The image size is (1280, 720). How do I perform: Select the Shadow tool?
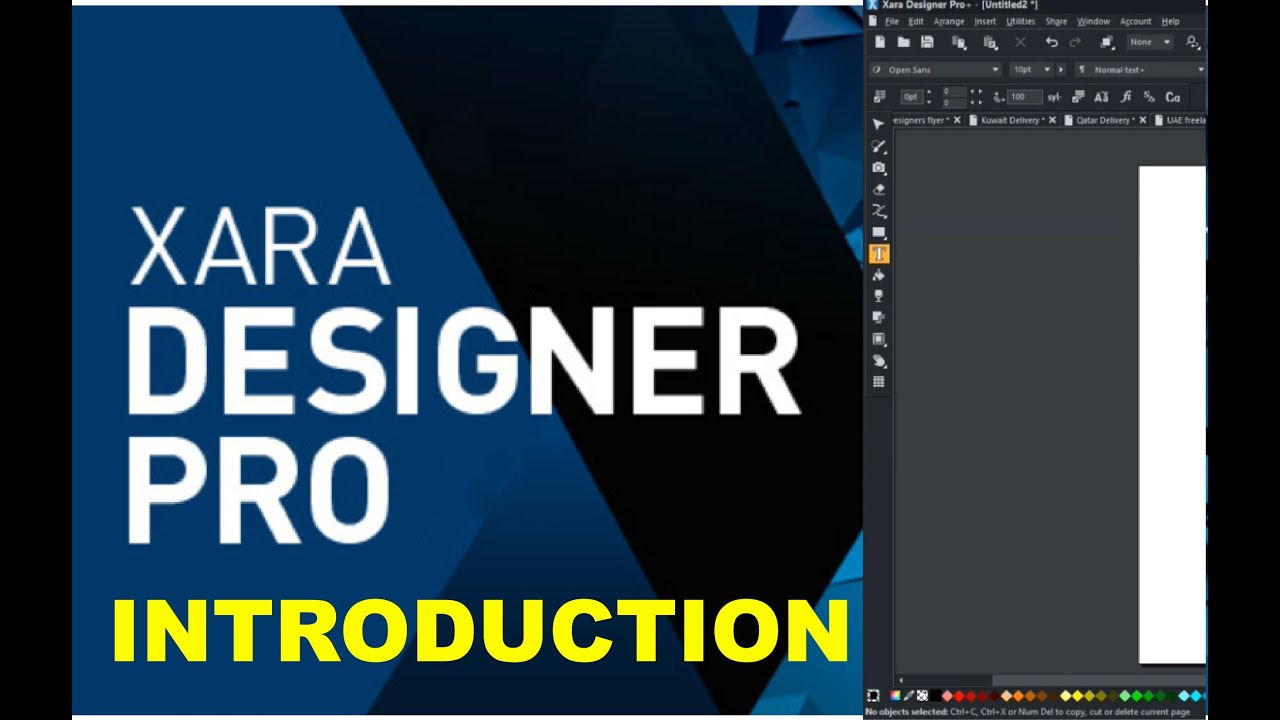(879, 317)
